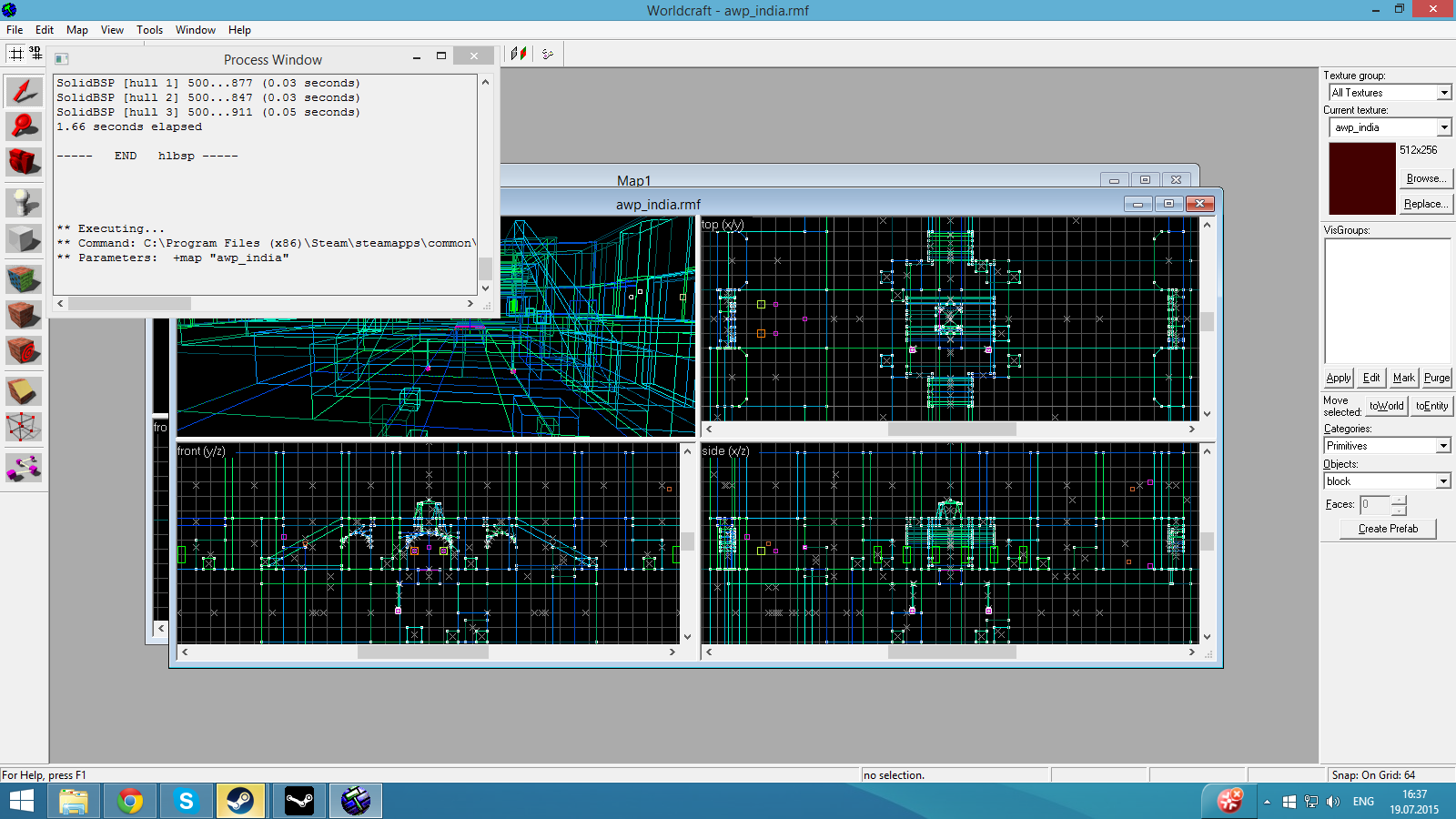Toggle the 3D grid display
Screen dimensions: 1456x819
(35, 54)
